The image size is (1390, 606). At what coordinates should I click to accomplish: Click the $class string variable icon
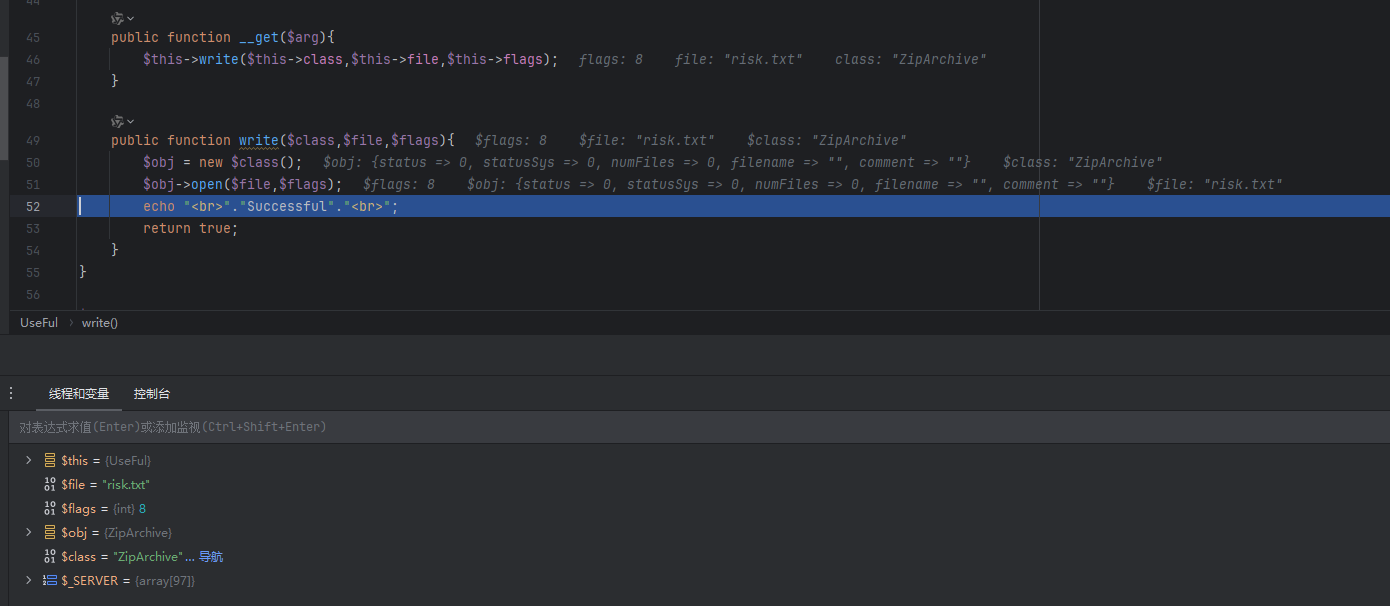point(50,556)
